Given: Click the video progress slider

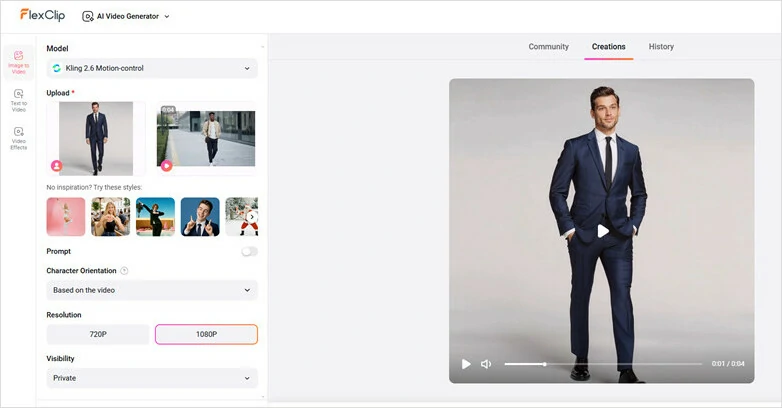Looking at the screenshot, I should click(603, 364).
